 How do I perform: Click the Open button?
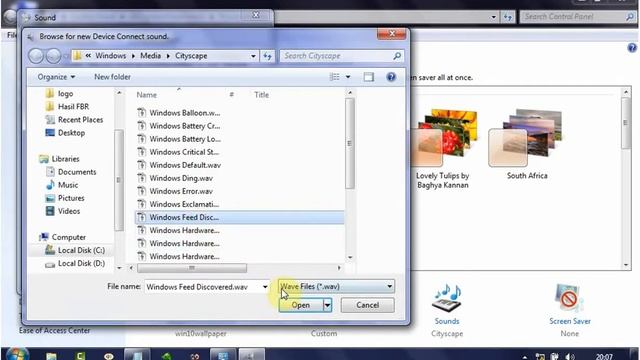pyautogui.click(x=301, y=305)
